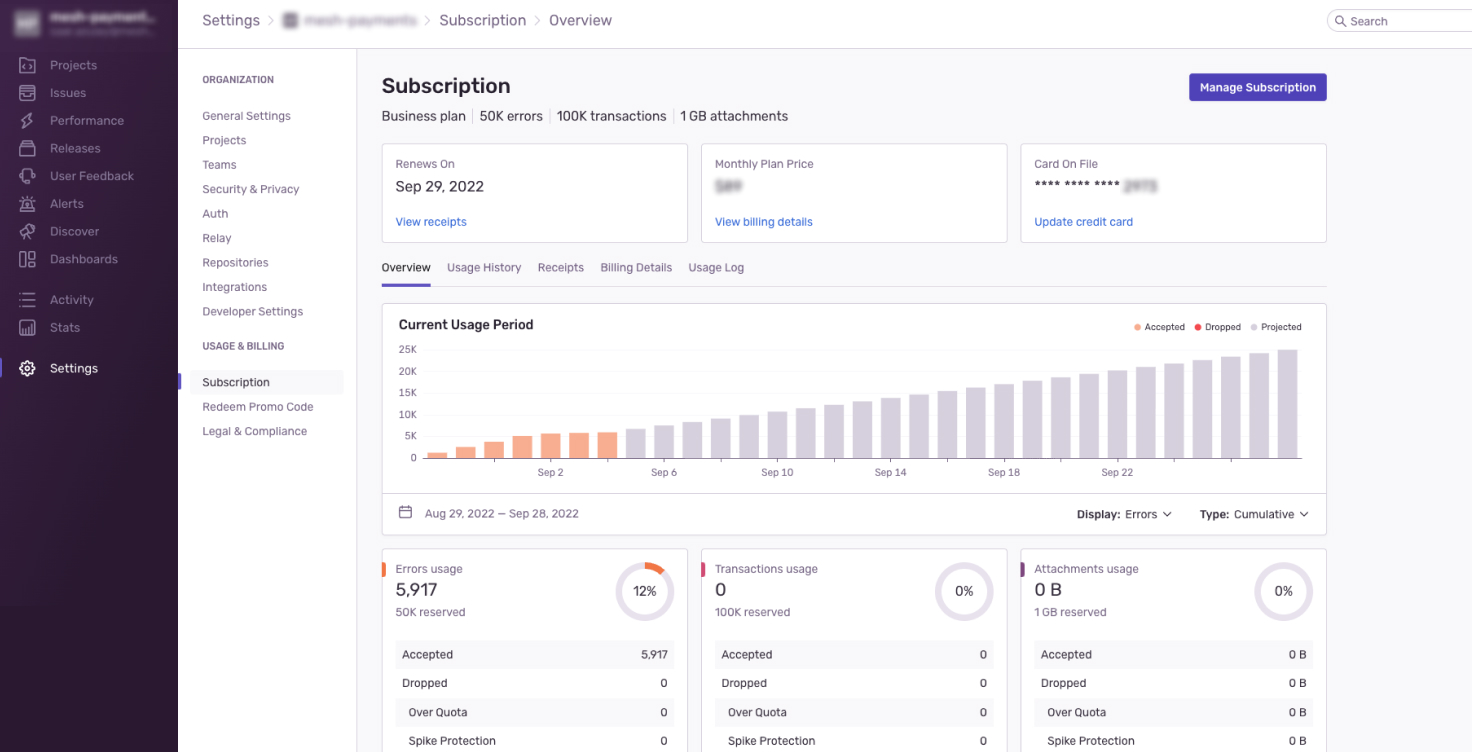Open the View receipts link
The width and height of the screenshot is (1472, 752).
(431, 222)
